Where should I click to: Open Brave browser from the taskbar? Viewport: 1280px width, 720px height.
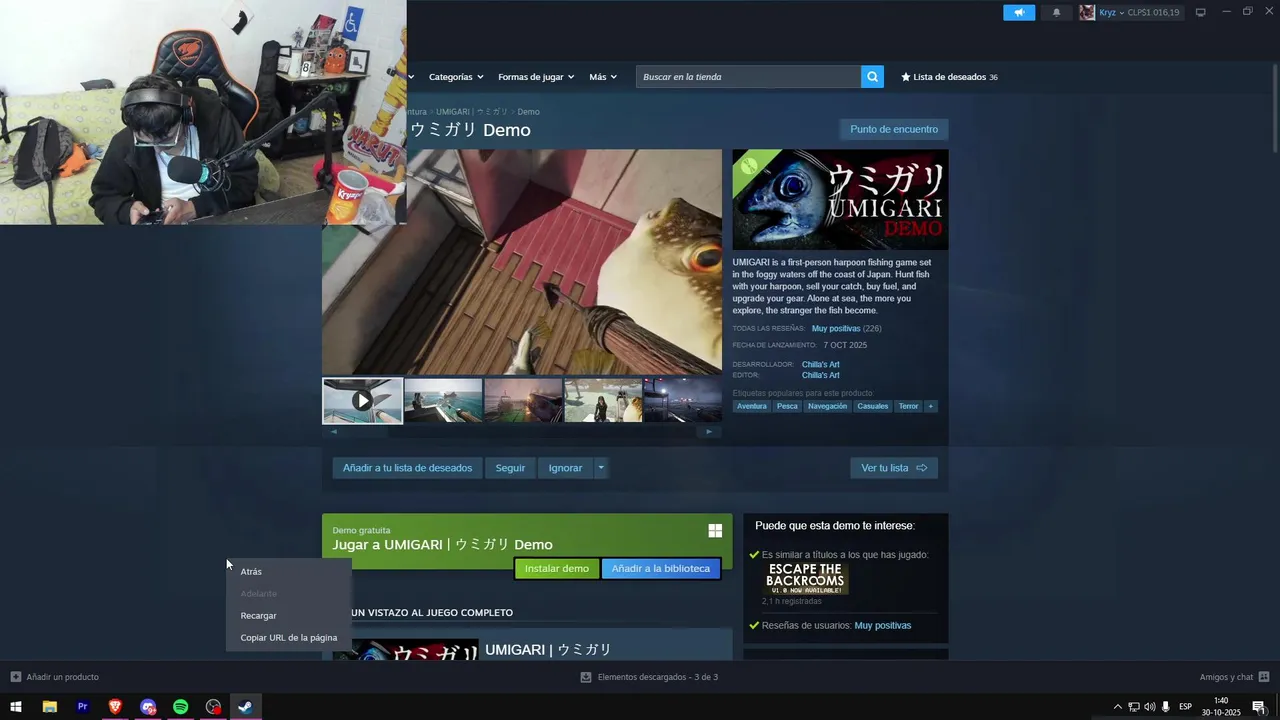click(115, 707)
